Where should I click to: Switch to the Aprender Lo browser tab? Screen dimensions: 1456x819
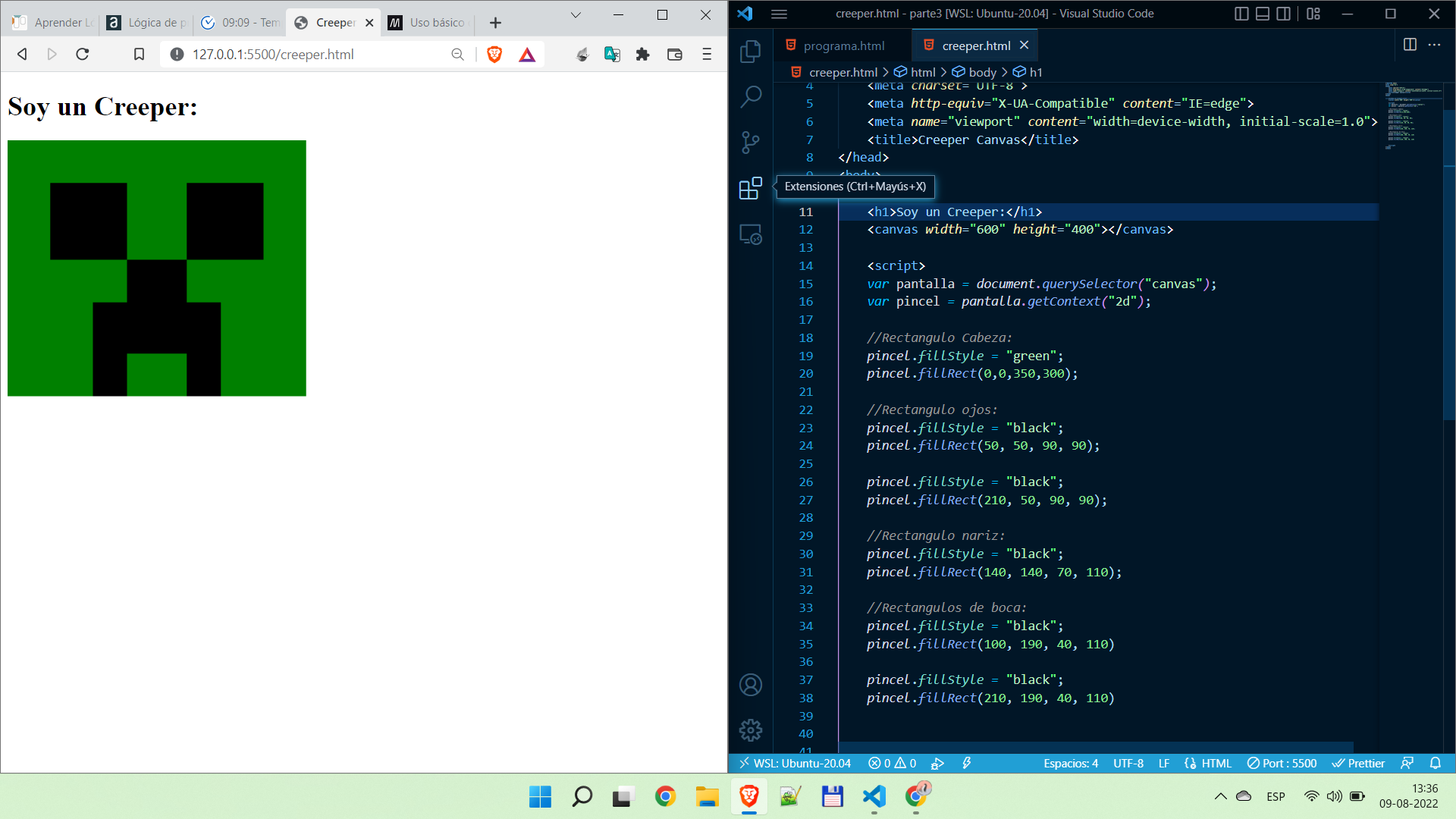pyautogui.click(x=52, y=23)
